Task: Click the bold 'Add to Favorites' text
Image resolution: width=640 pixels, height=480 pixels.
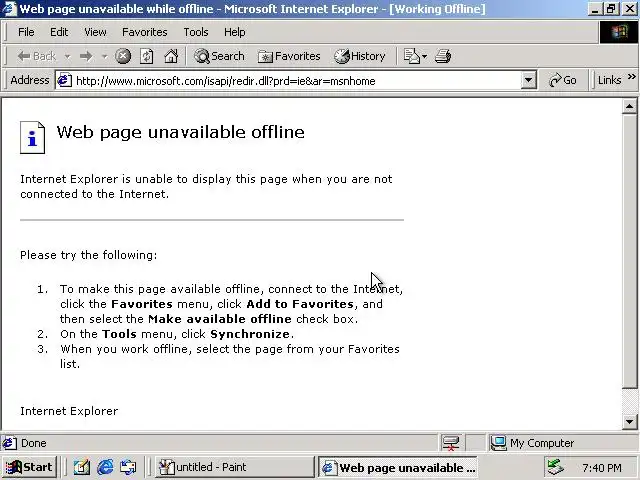Action: (x=300, y=304)
